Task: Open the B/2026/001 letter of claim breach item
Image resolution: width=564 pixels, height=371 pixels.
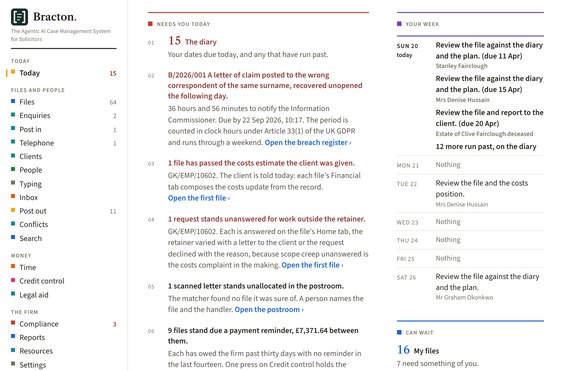Action: click(265, 86)
